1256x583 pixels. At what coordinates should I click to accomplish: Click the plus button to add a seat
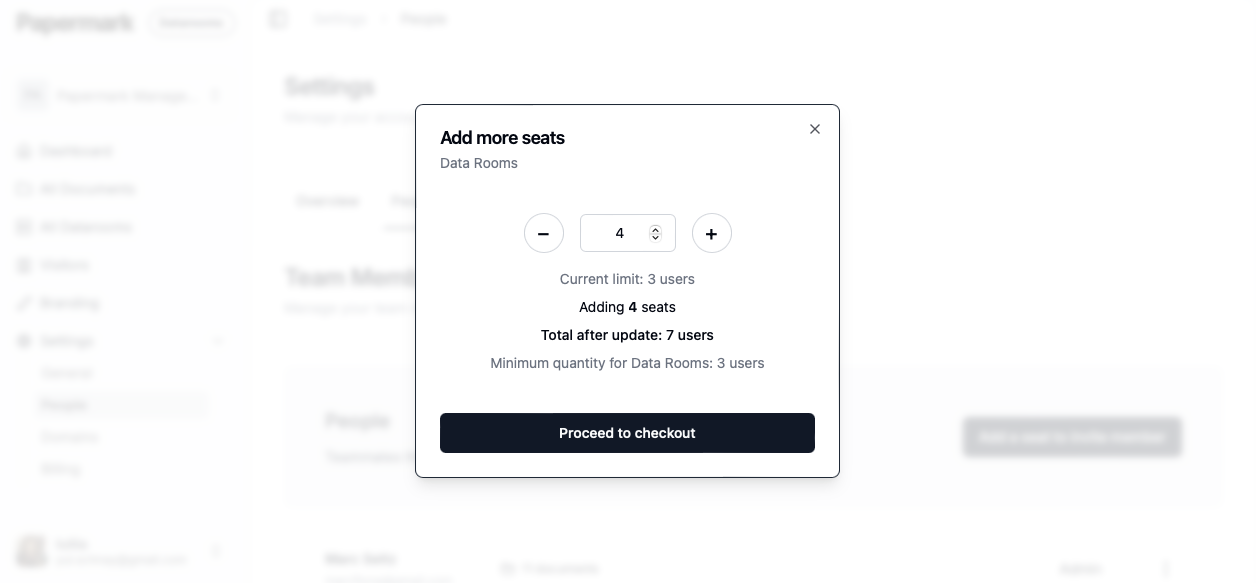pyautogui.click(x=711, y=233)
